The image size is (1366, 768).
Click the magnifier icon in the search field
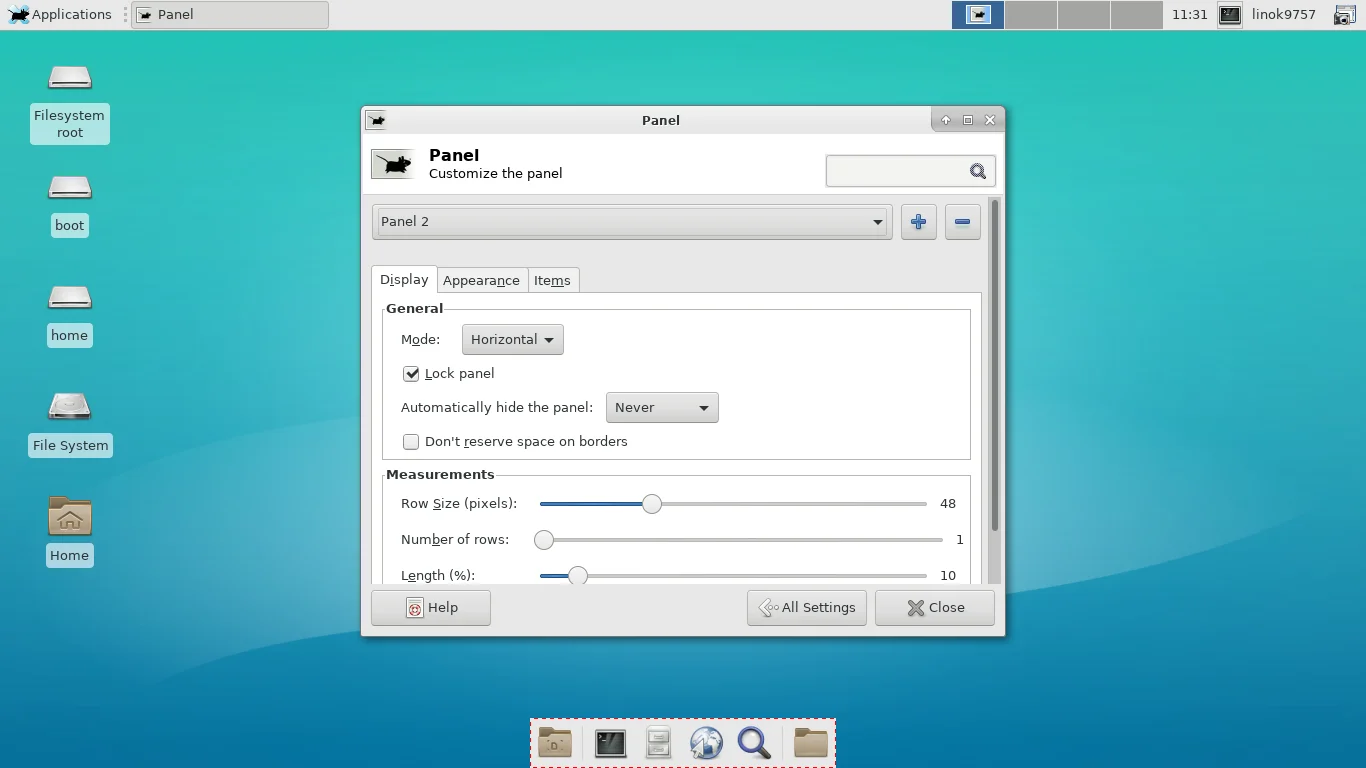[978, 171]
